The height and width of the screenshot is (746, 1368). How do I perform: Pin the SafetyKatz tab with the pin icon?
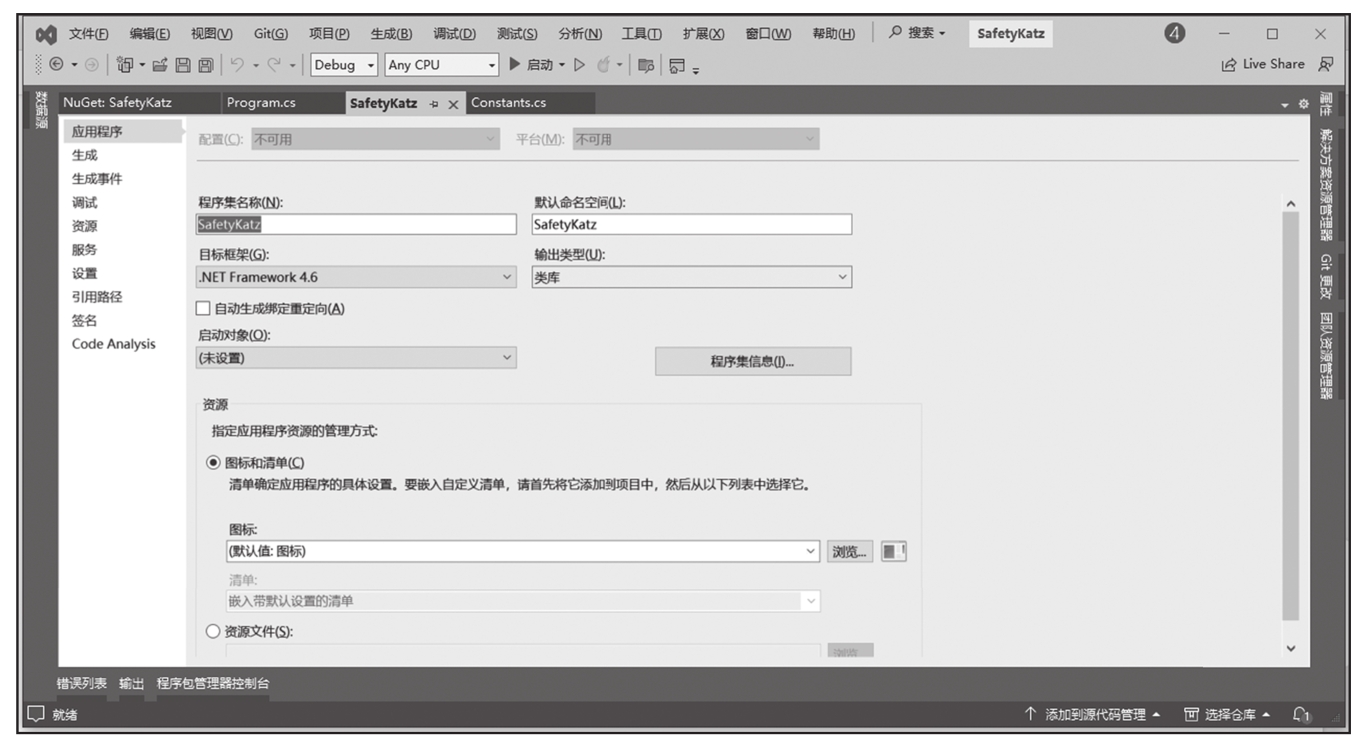(433, 103)
